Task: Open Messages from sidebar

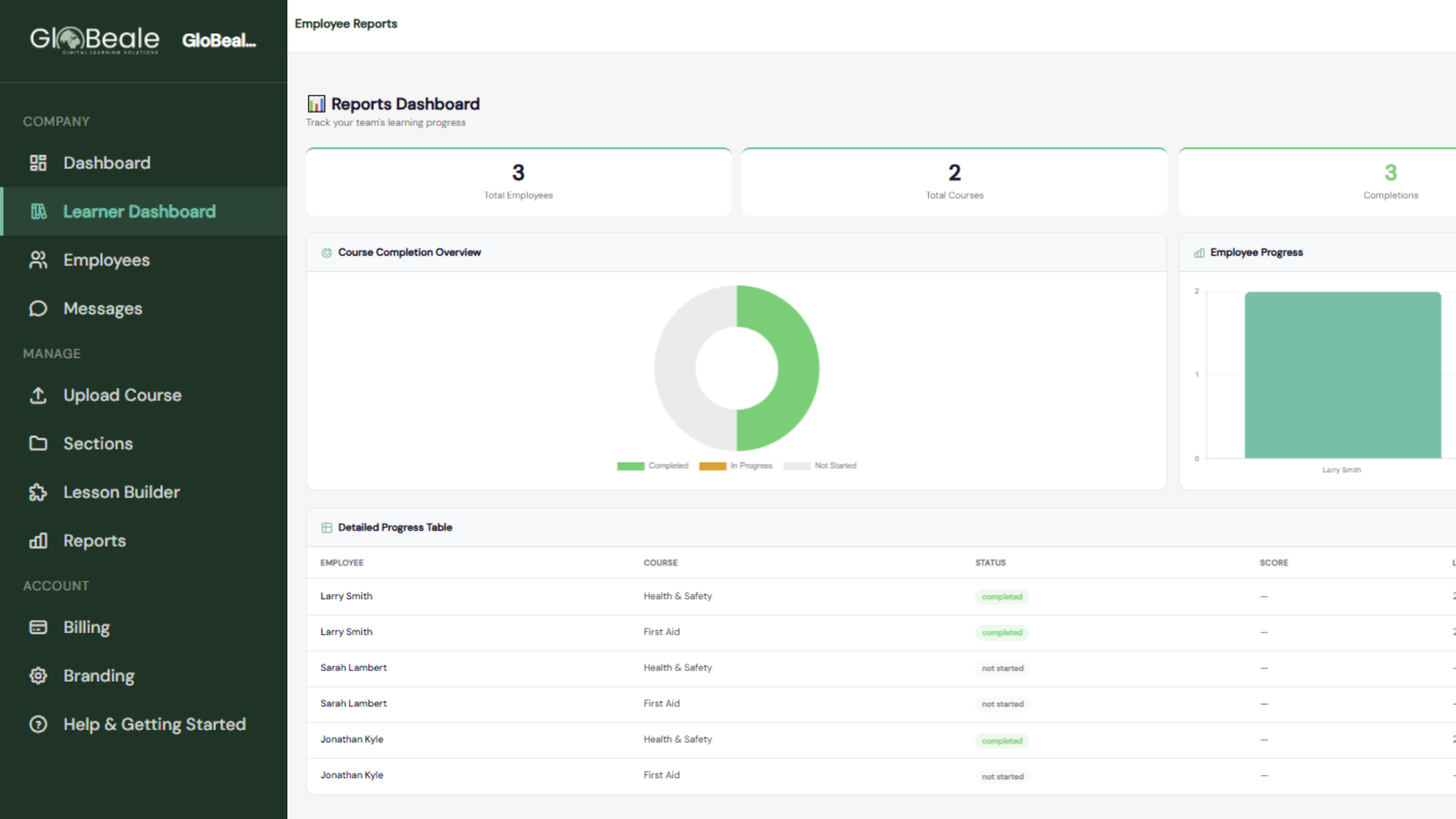Action: 144,309
